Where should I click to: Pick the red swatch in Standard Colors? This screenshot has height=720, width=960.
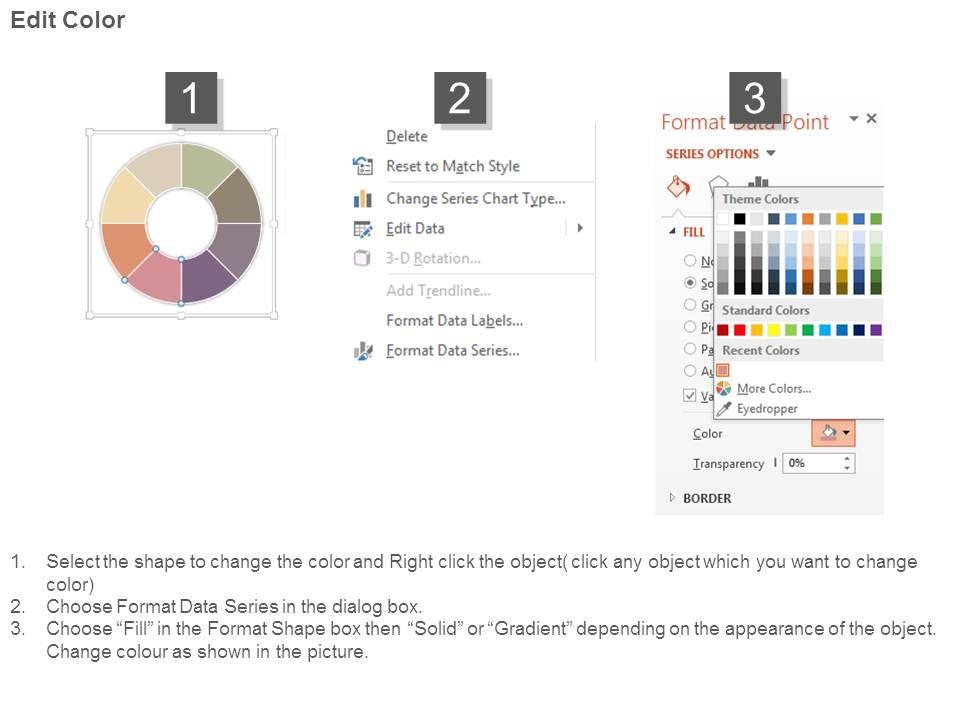[740, 330]
